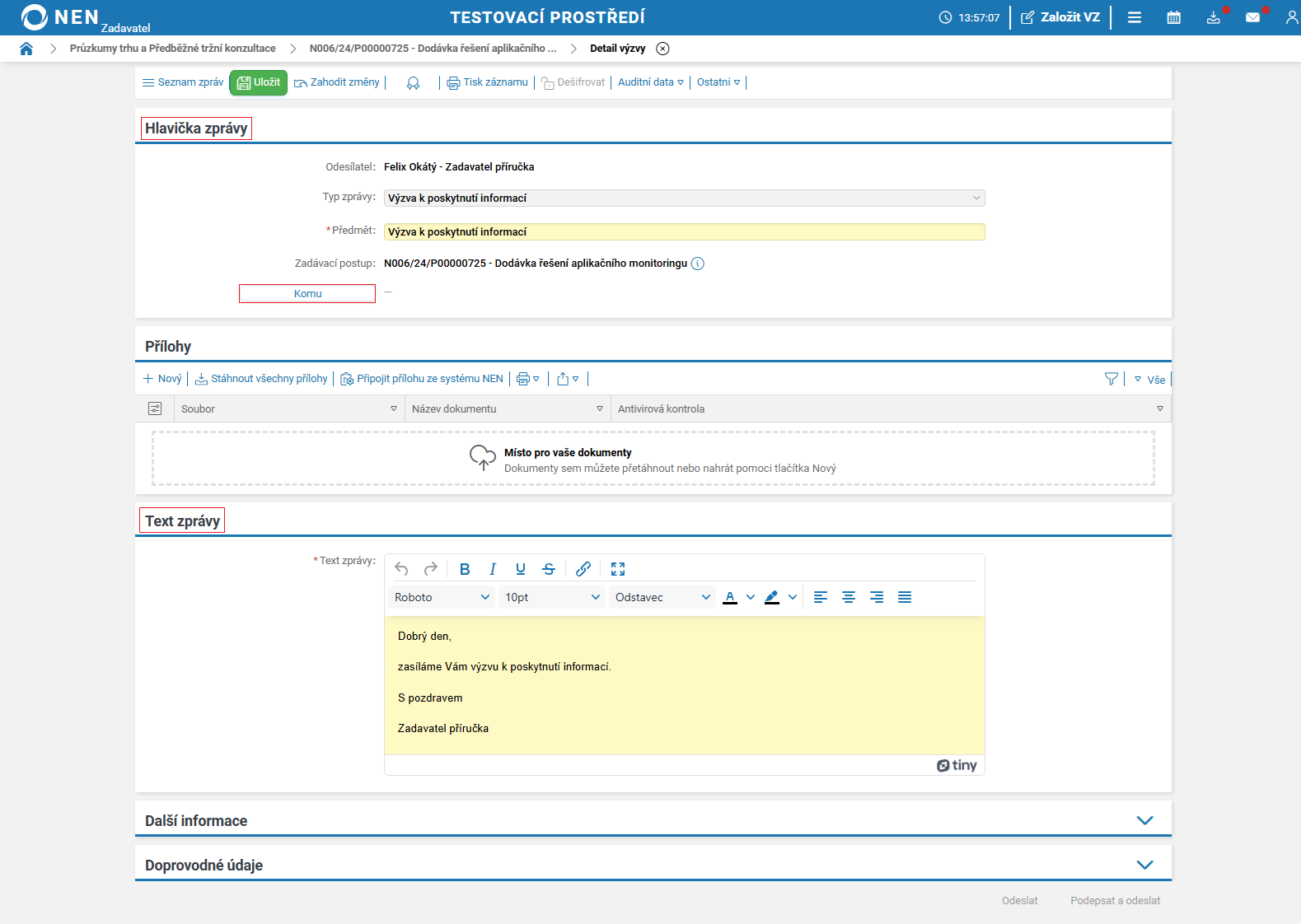Click the Komu recipient button
This screenshot has width=1301, height=924.
click(307, 294)
